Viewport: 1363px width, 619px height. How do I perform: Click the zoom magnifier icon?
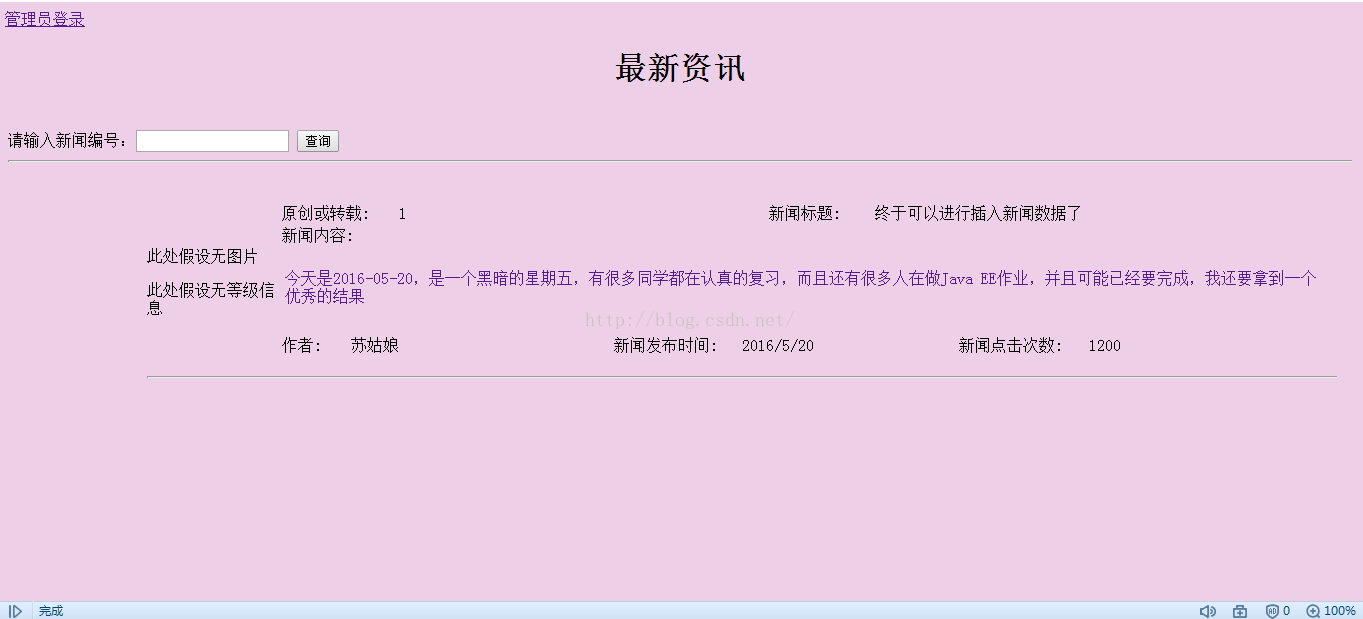coord(1313,611)
